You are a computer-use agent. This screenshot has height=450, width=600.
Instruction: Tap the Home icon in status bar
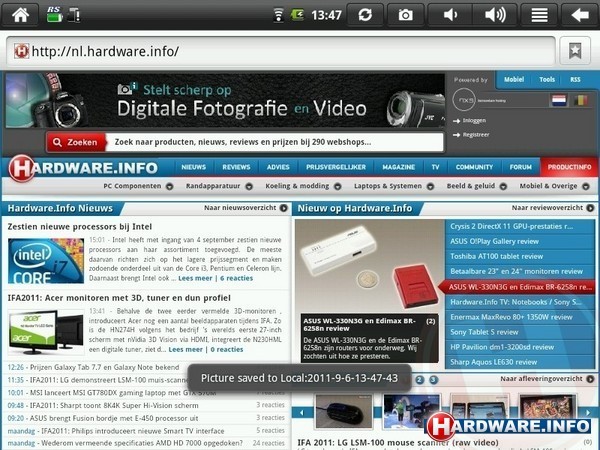coord(20,15)
